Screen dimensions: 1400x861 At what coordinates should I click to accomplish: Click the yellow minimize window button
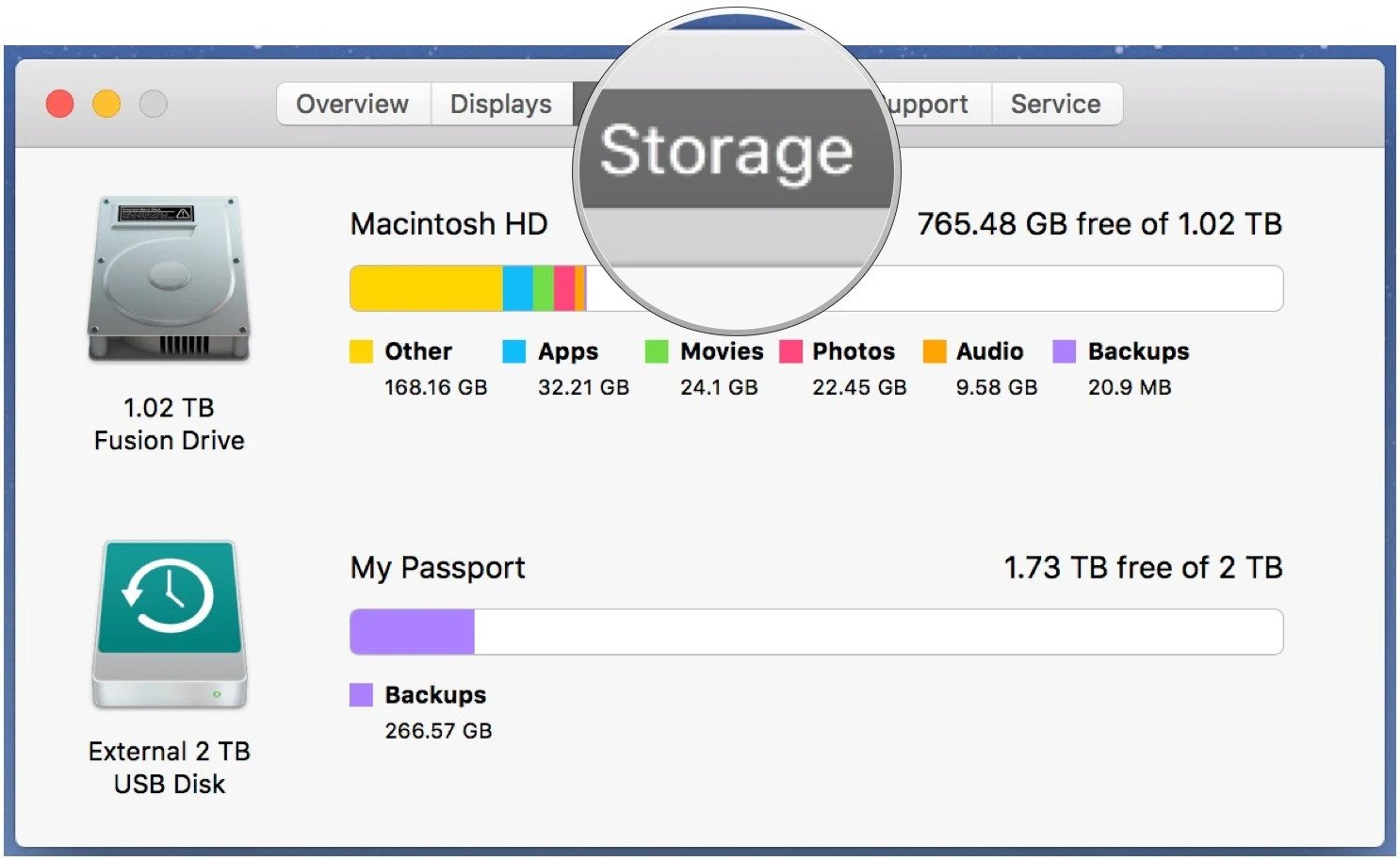tap(106, 104)
